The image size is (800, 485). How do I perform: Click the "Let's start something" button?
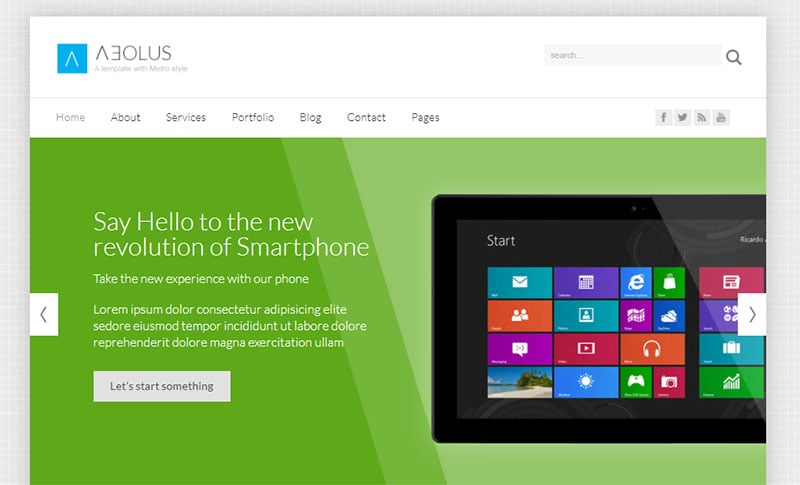coord(162,386)
